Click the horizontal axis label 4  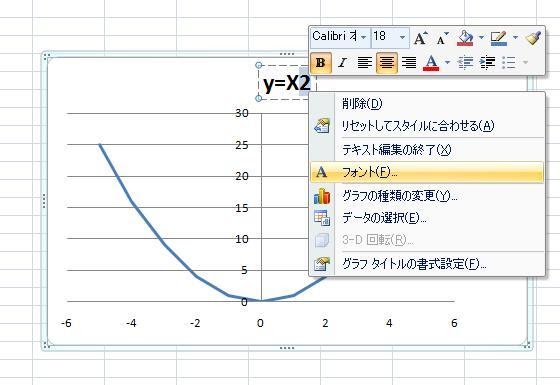(x=389, y=323)
